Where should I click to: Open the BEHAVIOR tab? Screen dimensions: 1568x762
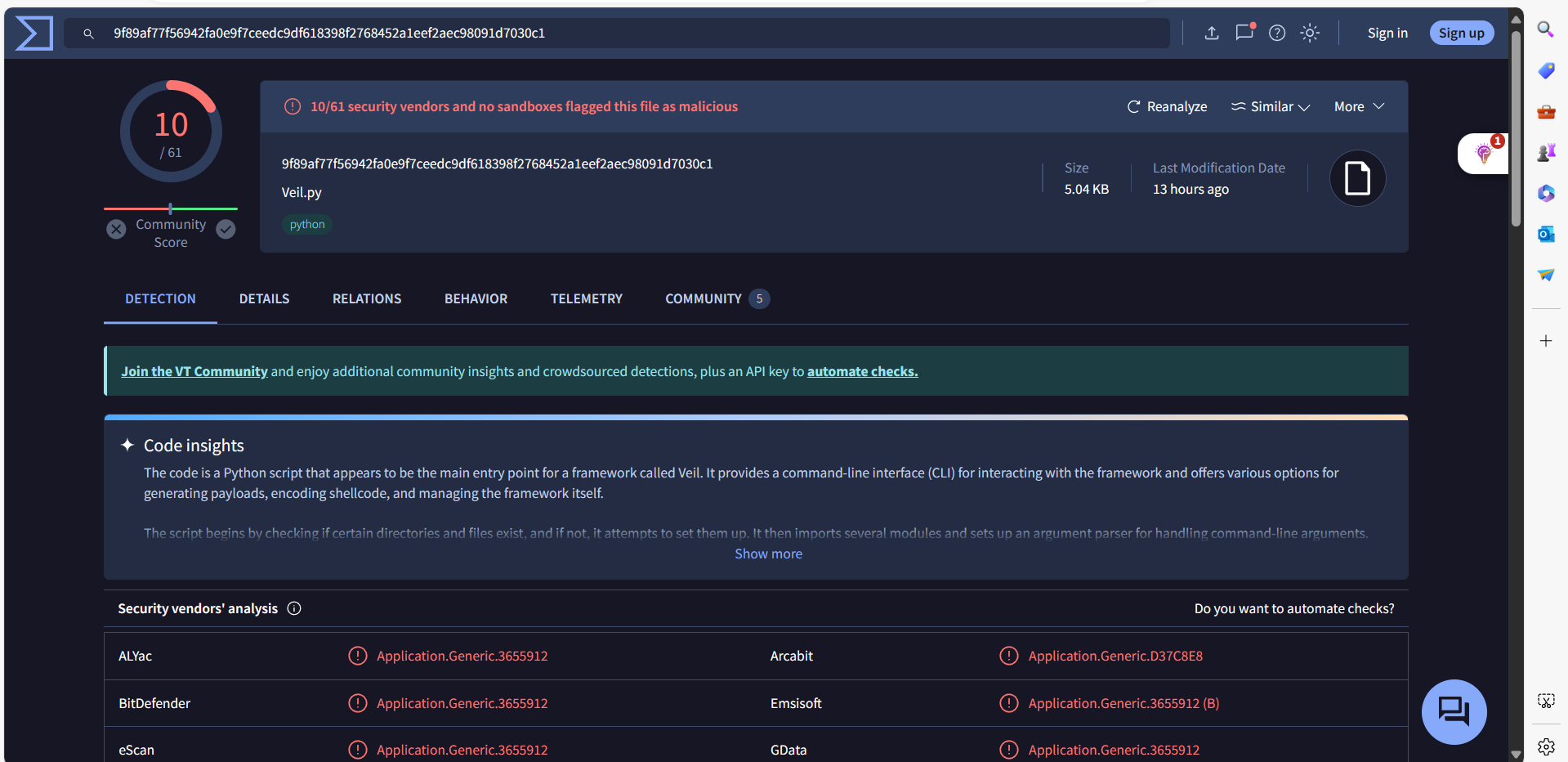(476, 299)
